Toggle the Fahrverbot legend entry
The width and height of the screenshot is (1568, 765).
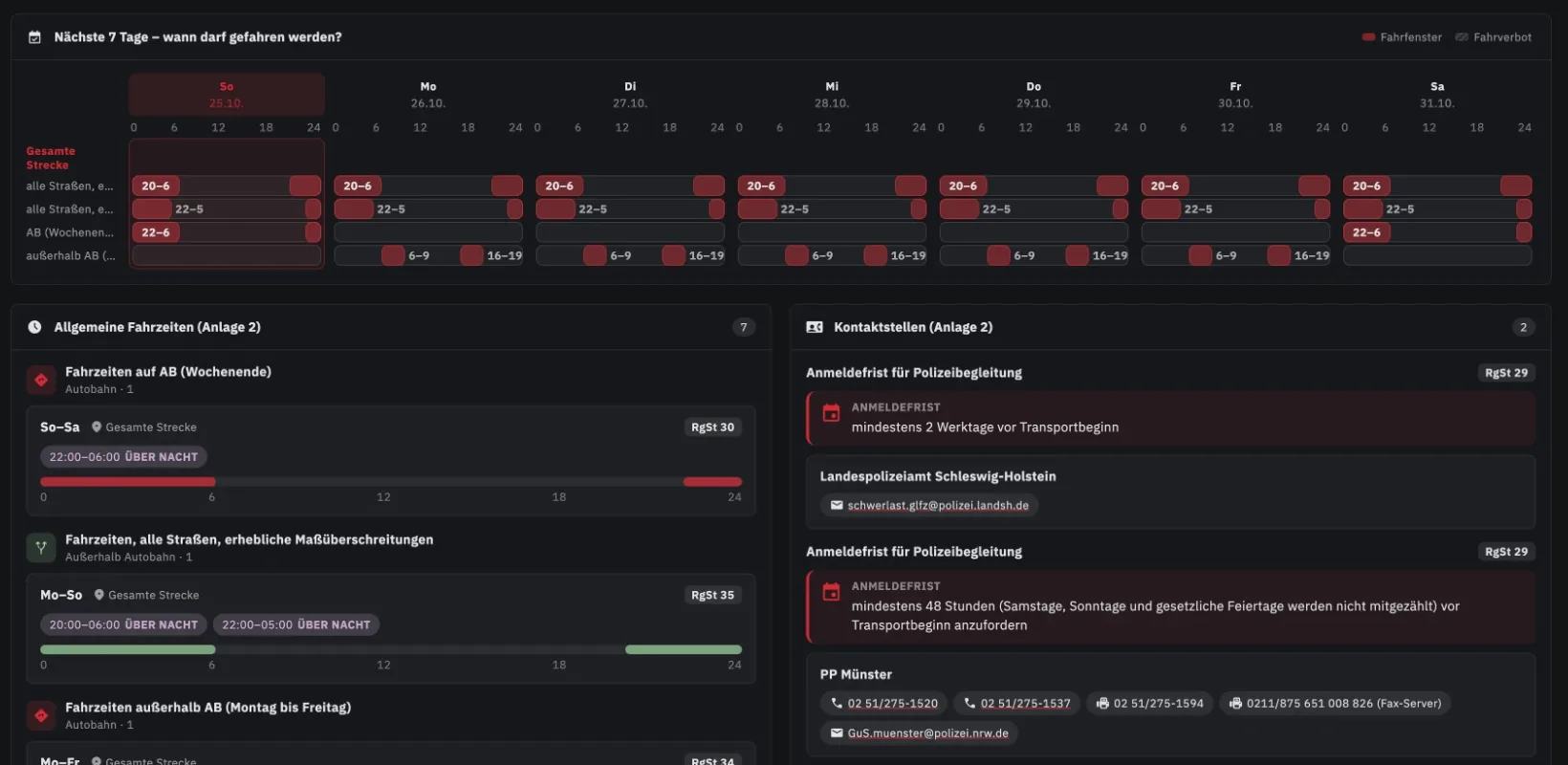click(x=1493, y=37)
